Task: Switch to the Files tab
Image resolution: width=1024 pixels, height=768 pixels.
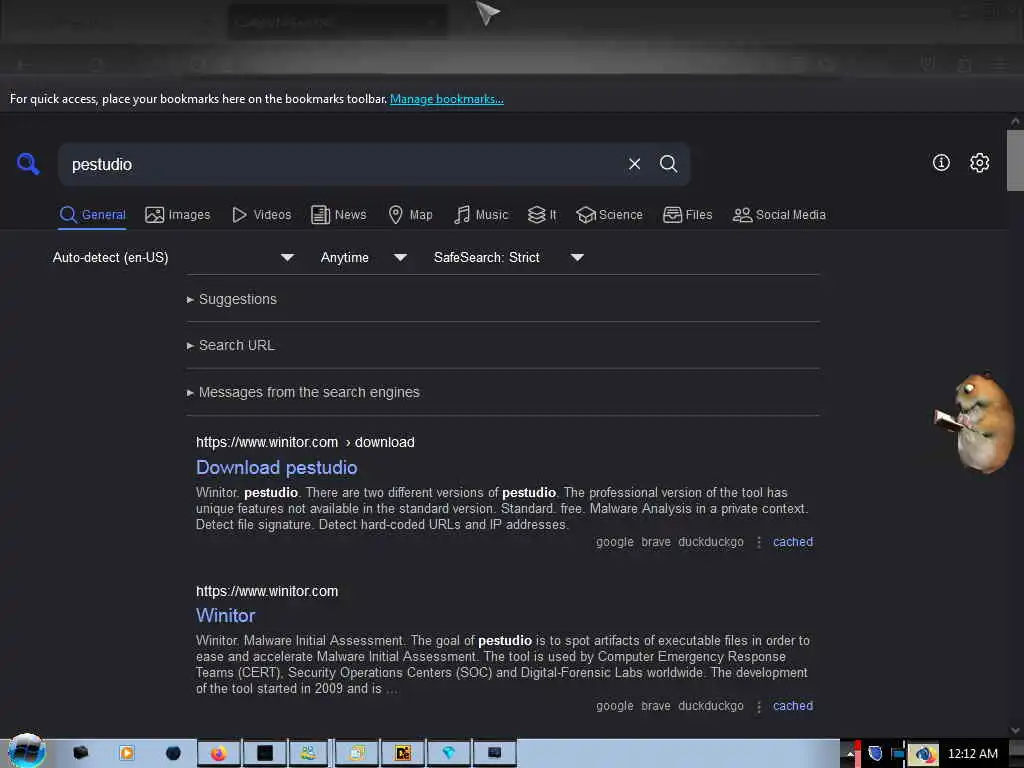Action: click(x=687, y=215)
